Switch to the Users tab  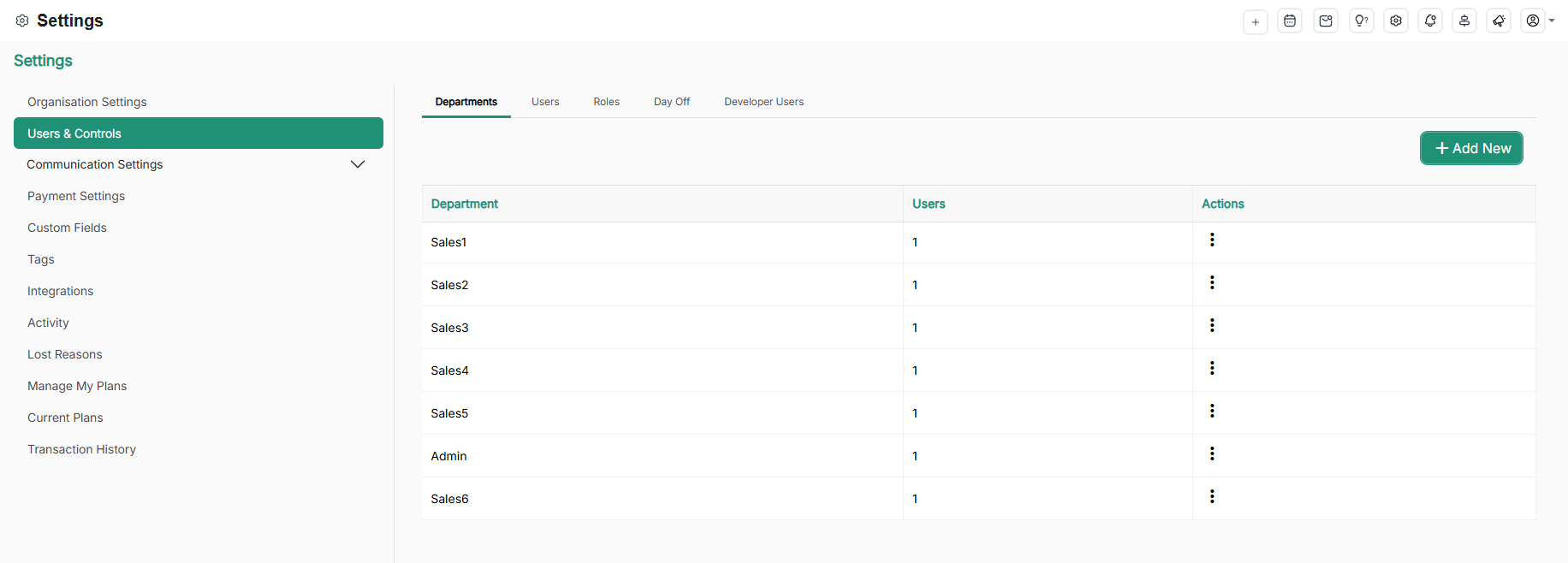click(x=545, y=102)
